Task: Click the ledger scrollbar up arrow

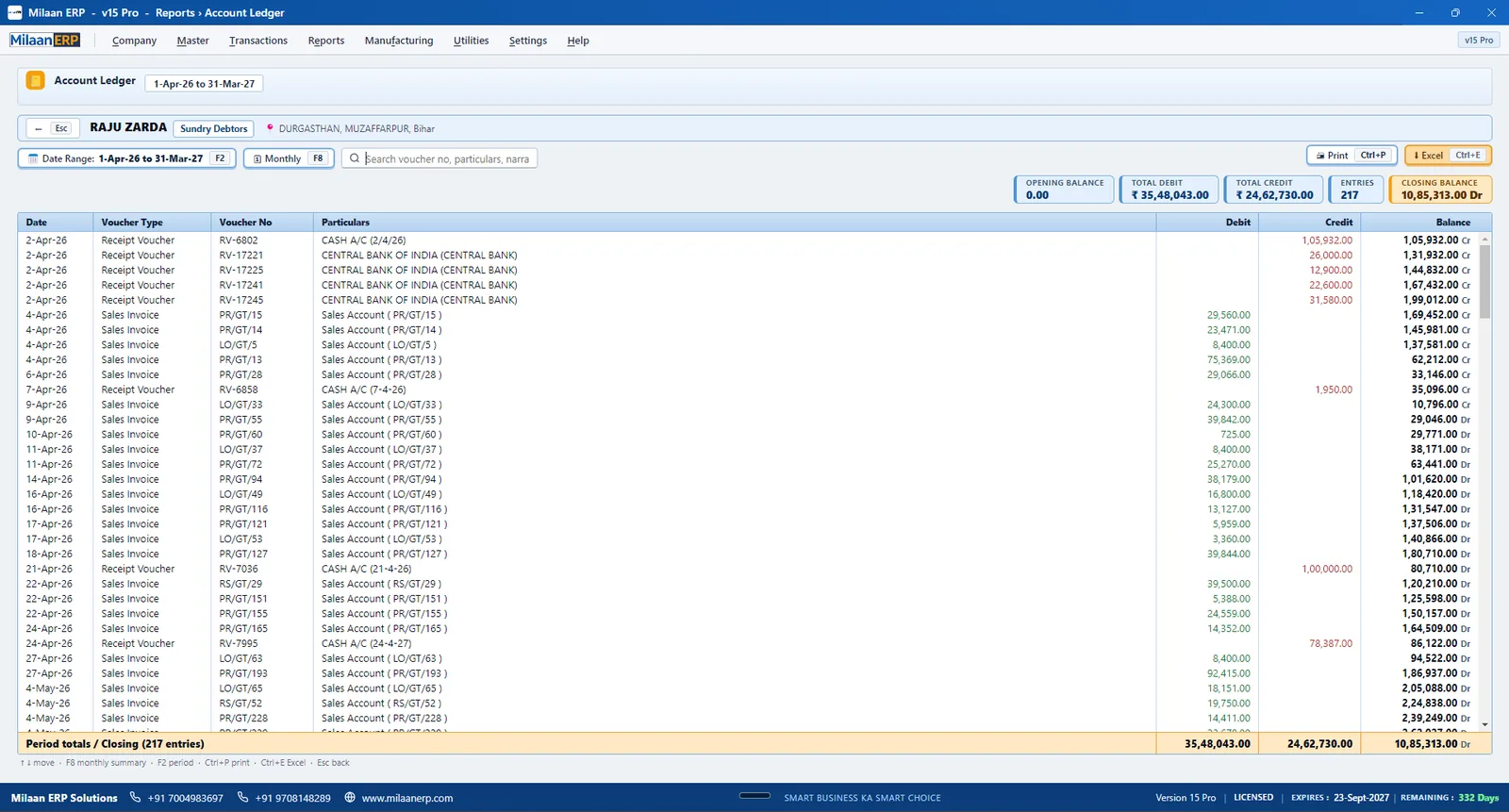Action: click(x=1485, y=240)
